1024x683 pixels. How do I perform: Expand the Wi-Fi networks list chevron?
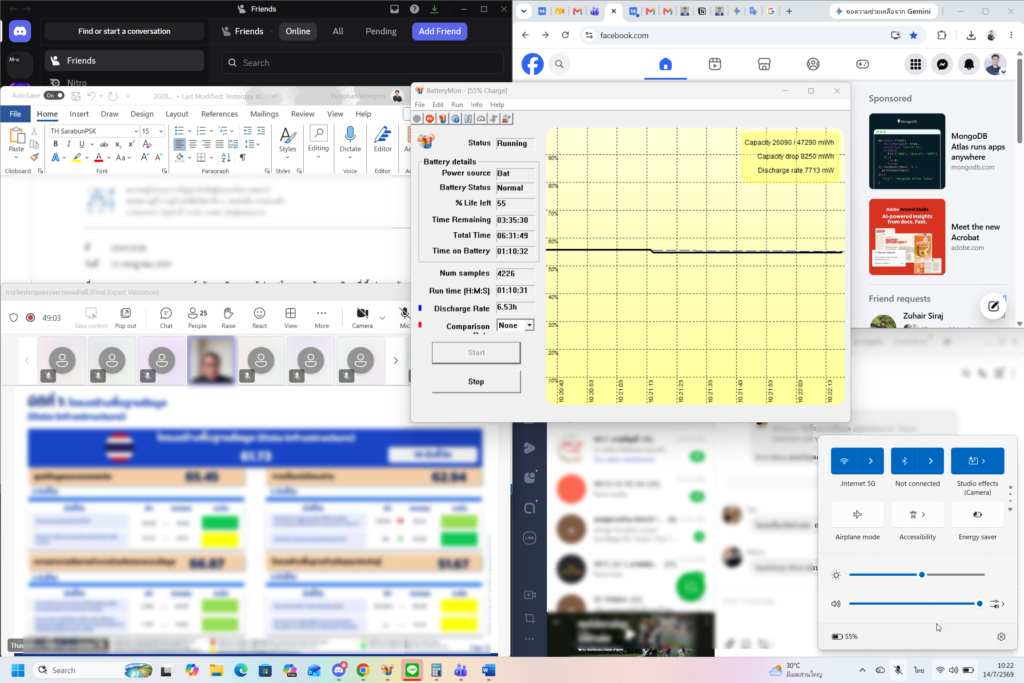point(871,461)
